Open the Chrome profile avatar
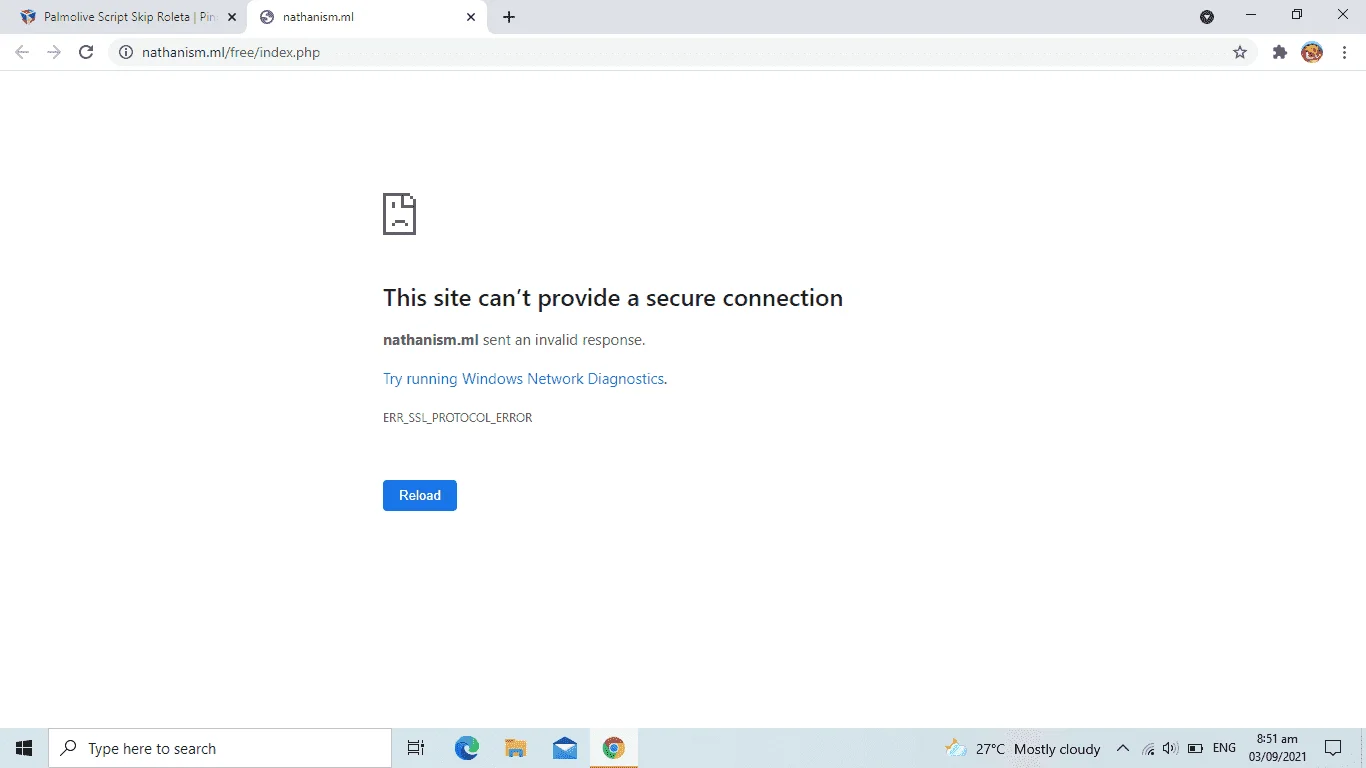1366x768 pixels. coord(1312,52)
